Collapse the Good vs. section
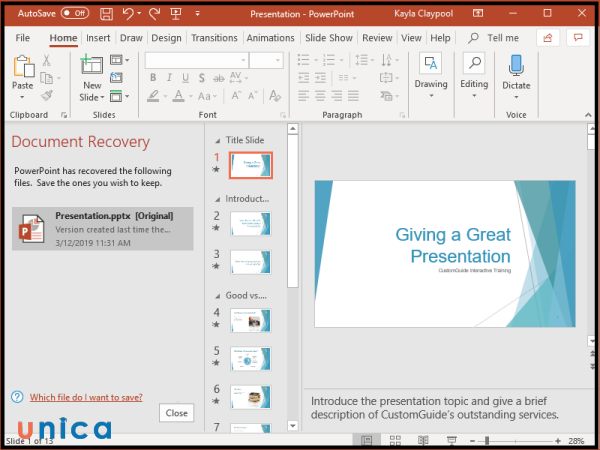The height and width of the screenshot is (450, 600). [x=217, y=295]
